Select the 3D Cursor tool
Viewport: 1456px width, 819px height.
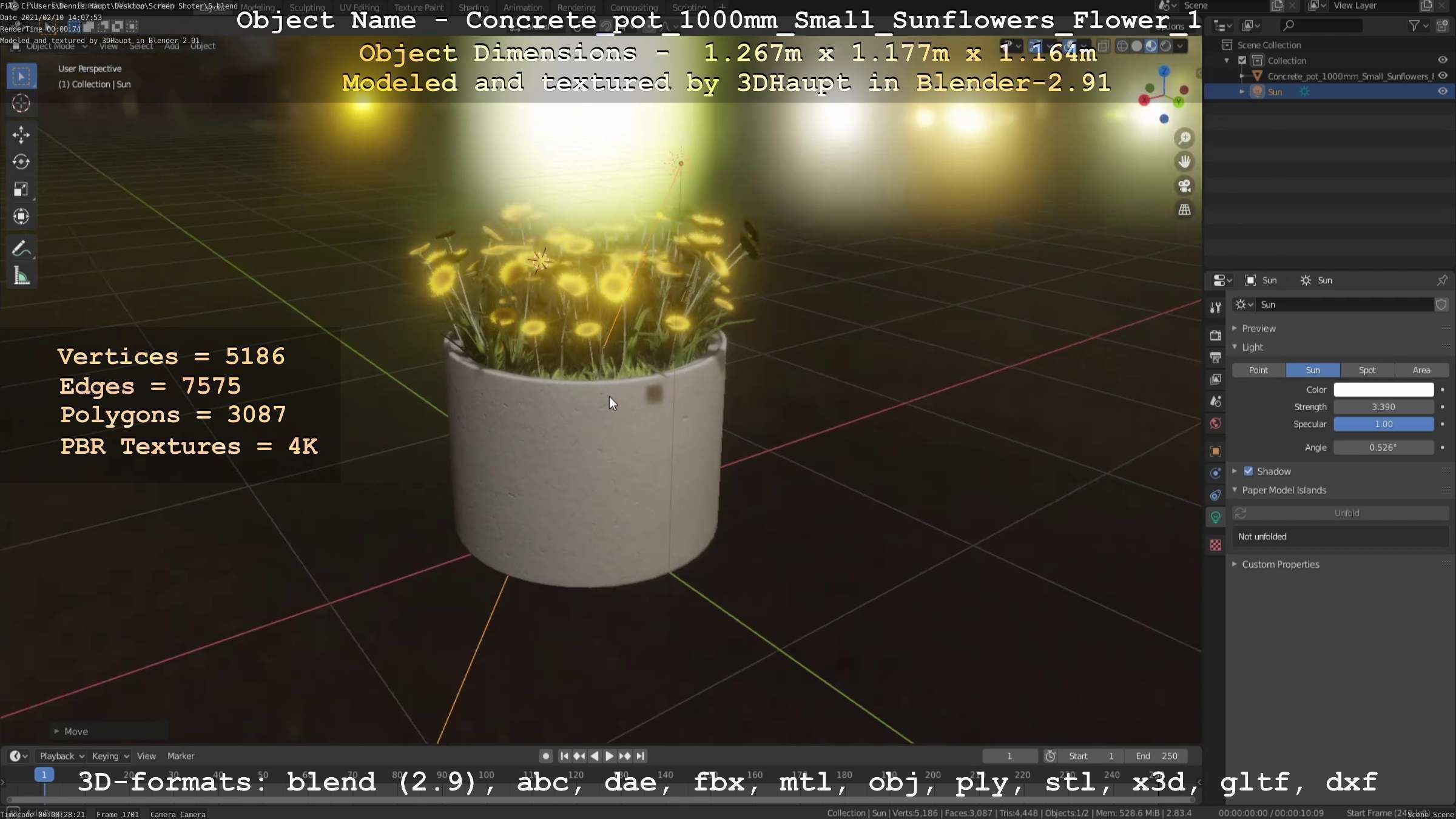(x=21, y=104)
